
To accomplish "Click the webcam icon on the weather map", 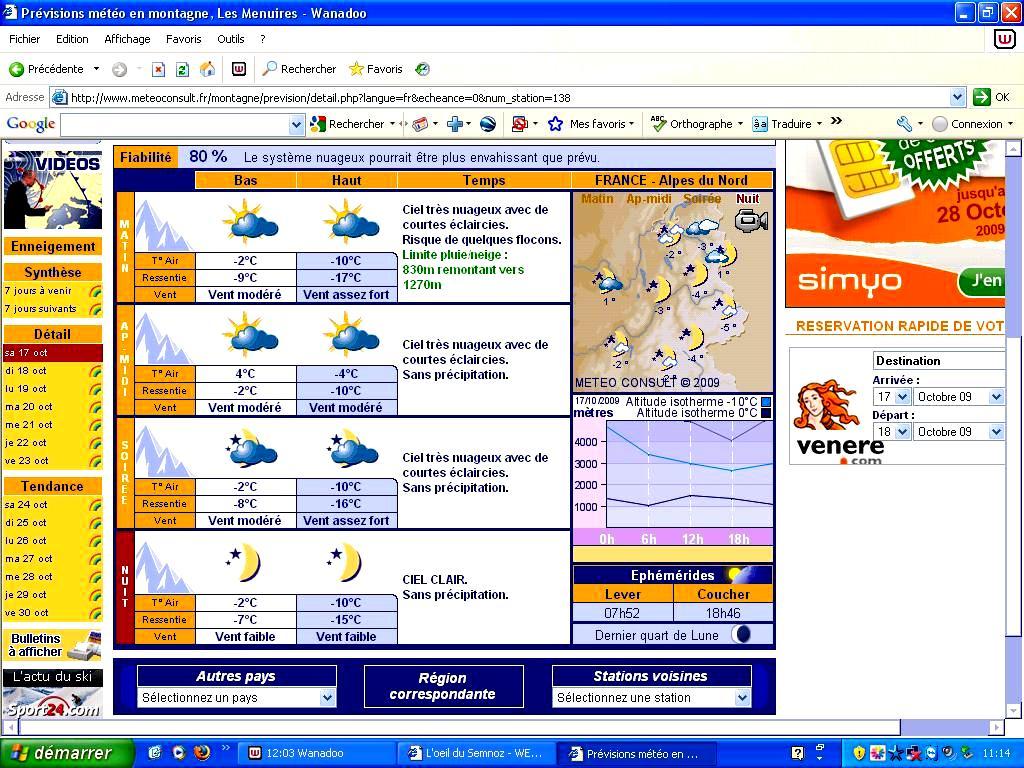I will click(x=751, y=221).
